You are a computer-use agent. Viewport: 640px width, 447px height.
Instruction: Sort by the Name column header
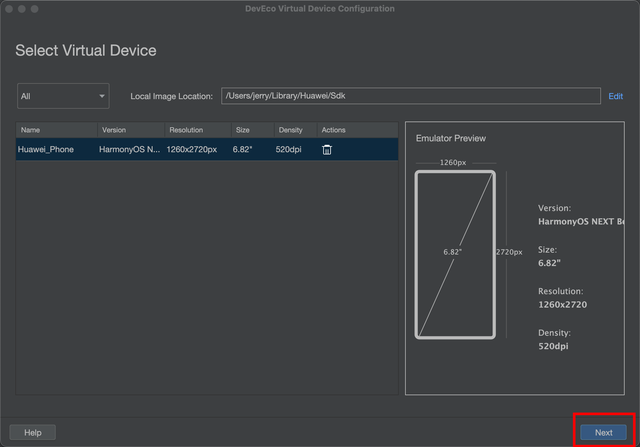point(57,130)
